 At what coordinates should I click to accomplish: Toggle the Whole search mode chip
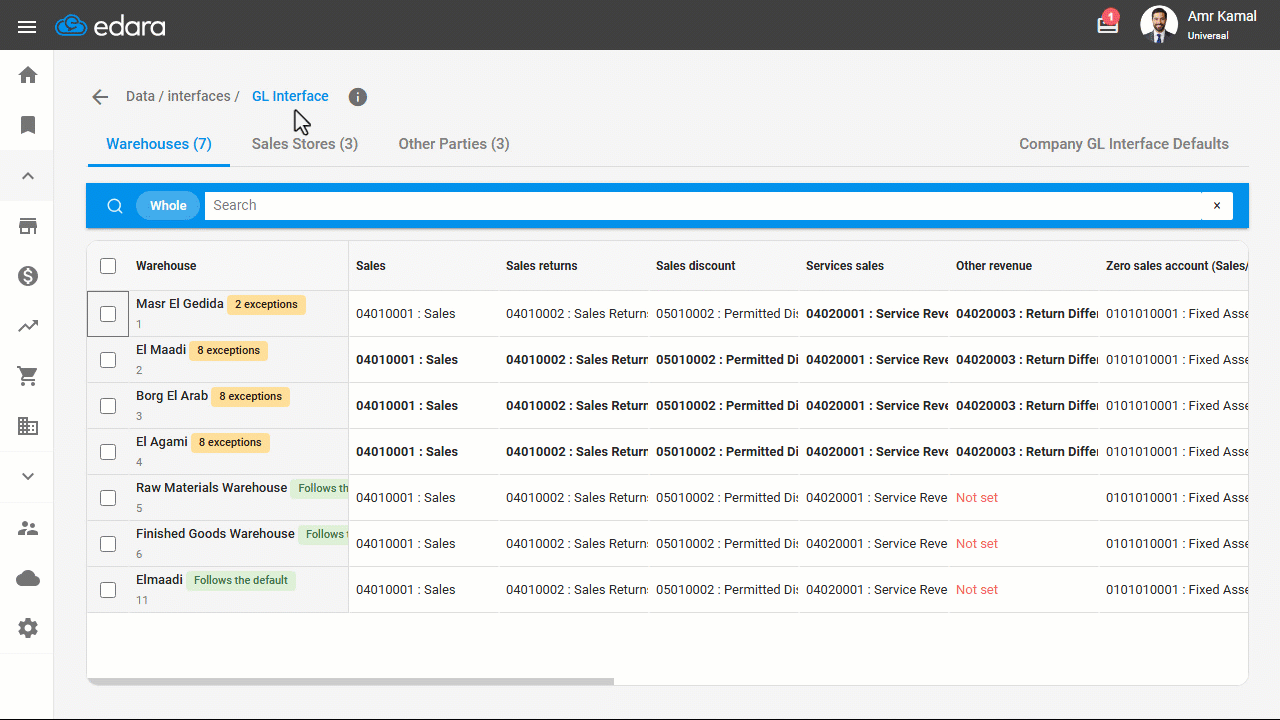pos(168,205)
